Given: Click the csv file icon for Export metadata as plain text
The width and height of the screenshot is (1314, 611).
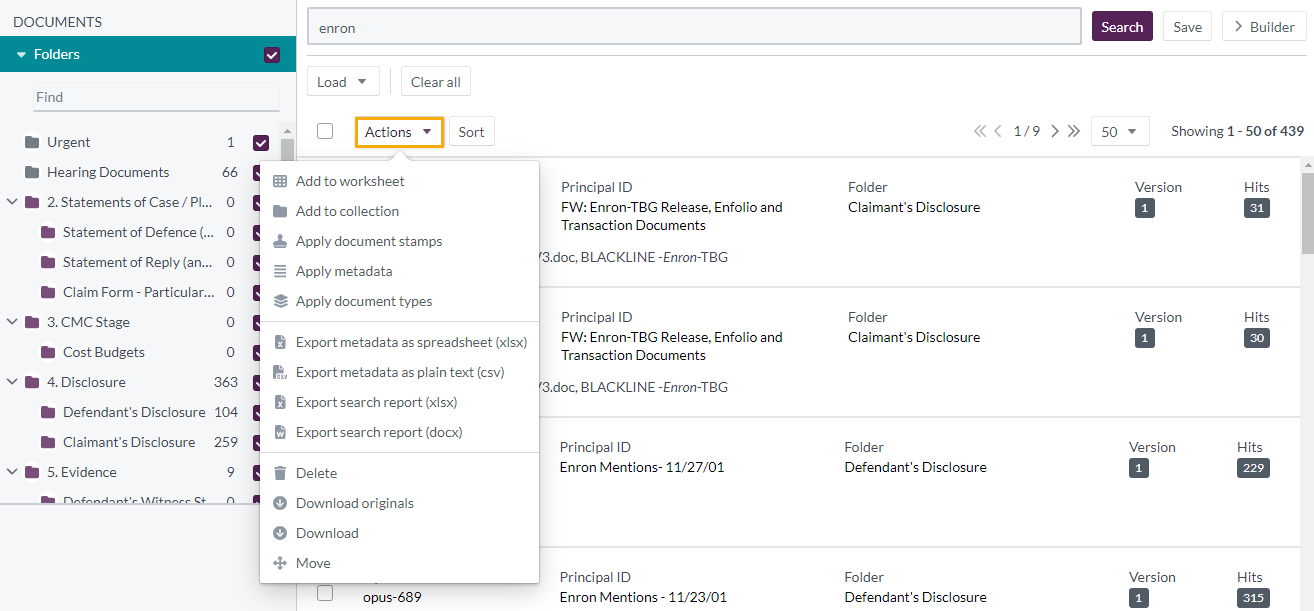Looking at the screenshot, I should (280, 372).
